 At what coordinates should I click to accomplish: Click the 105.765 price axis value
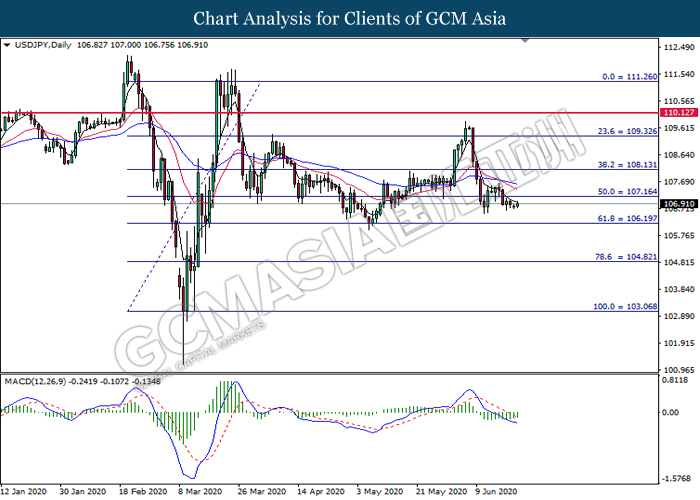[679, 236]
